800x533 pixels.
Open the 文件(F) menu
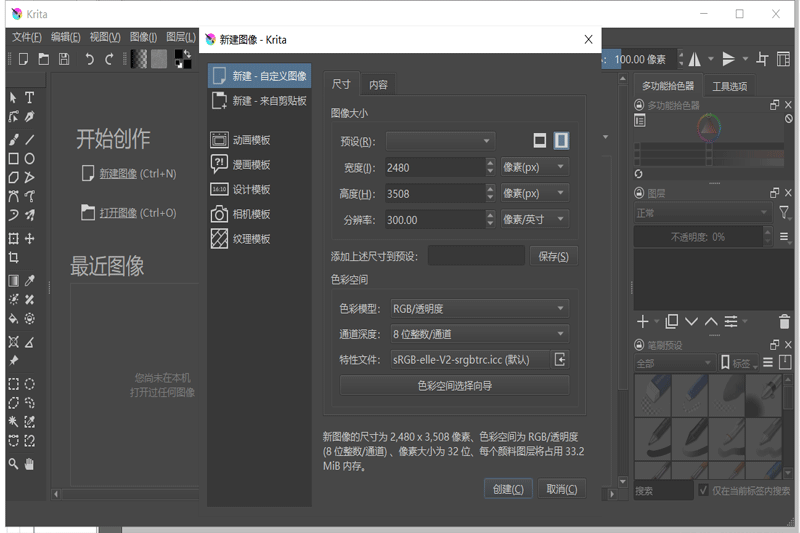click(27, 37)
